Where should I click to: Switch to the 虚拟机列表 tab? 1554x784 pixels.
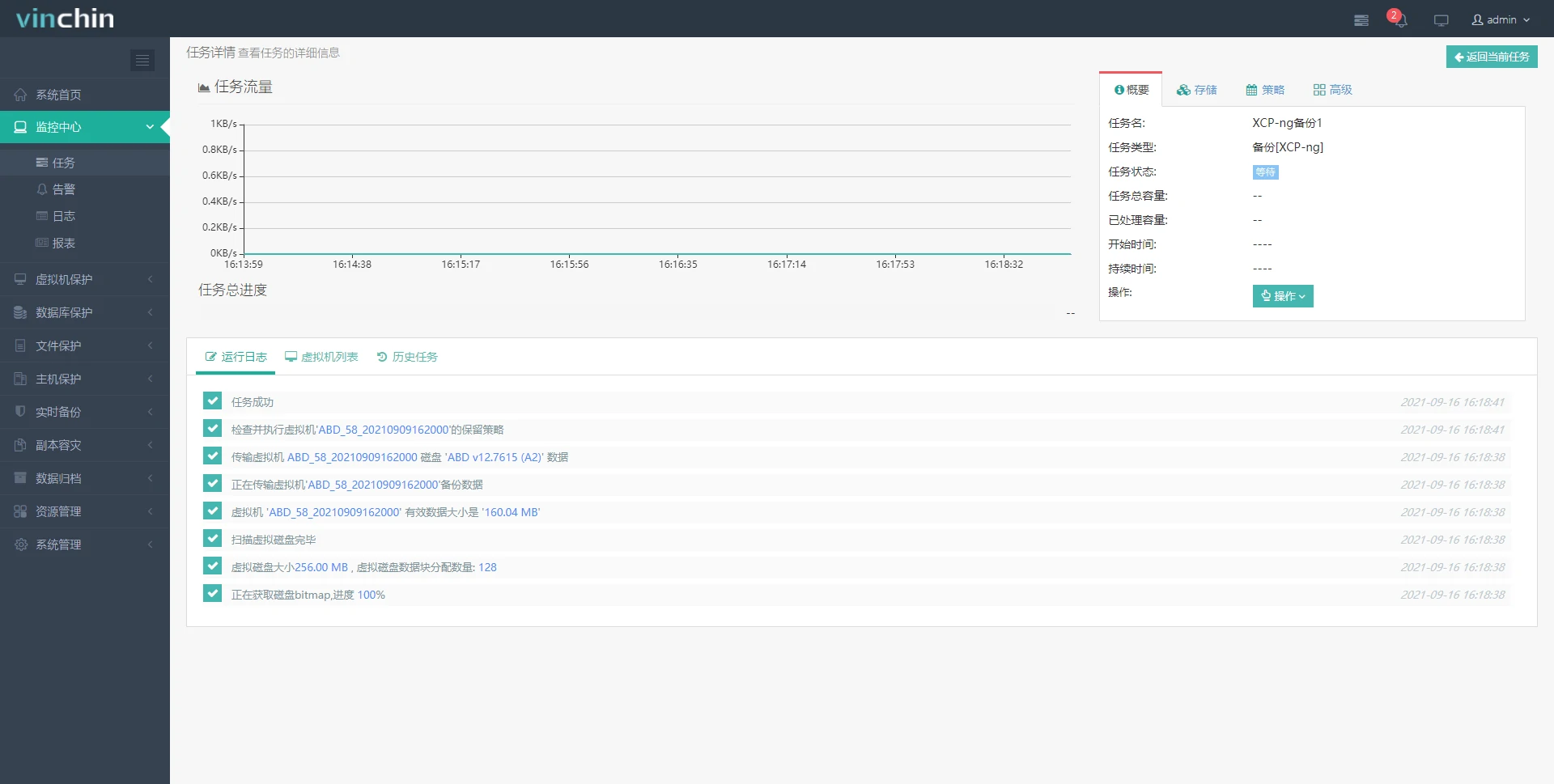[321, 357]
